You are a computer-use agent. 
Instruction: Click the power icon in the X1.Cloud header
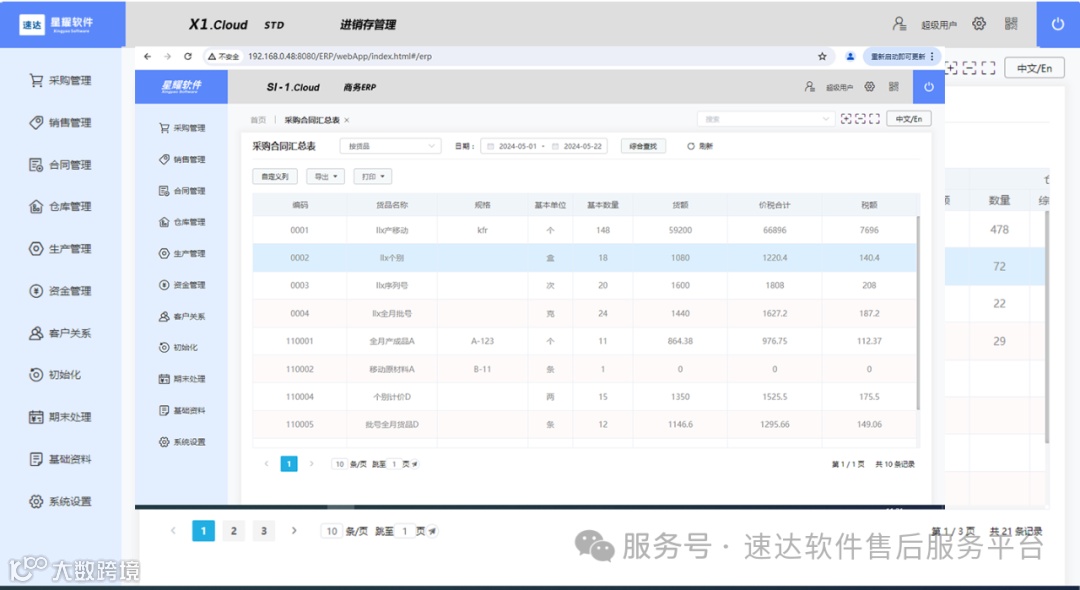tap(1058, 24)
